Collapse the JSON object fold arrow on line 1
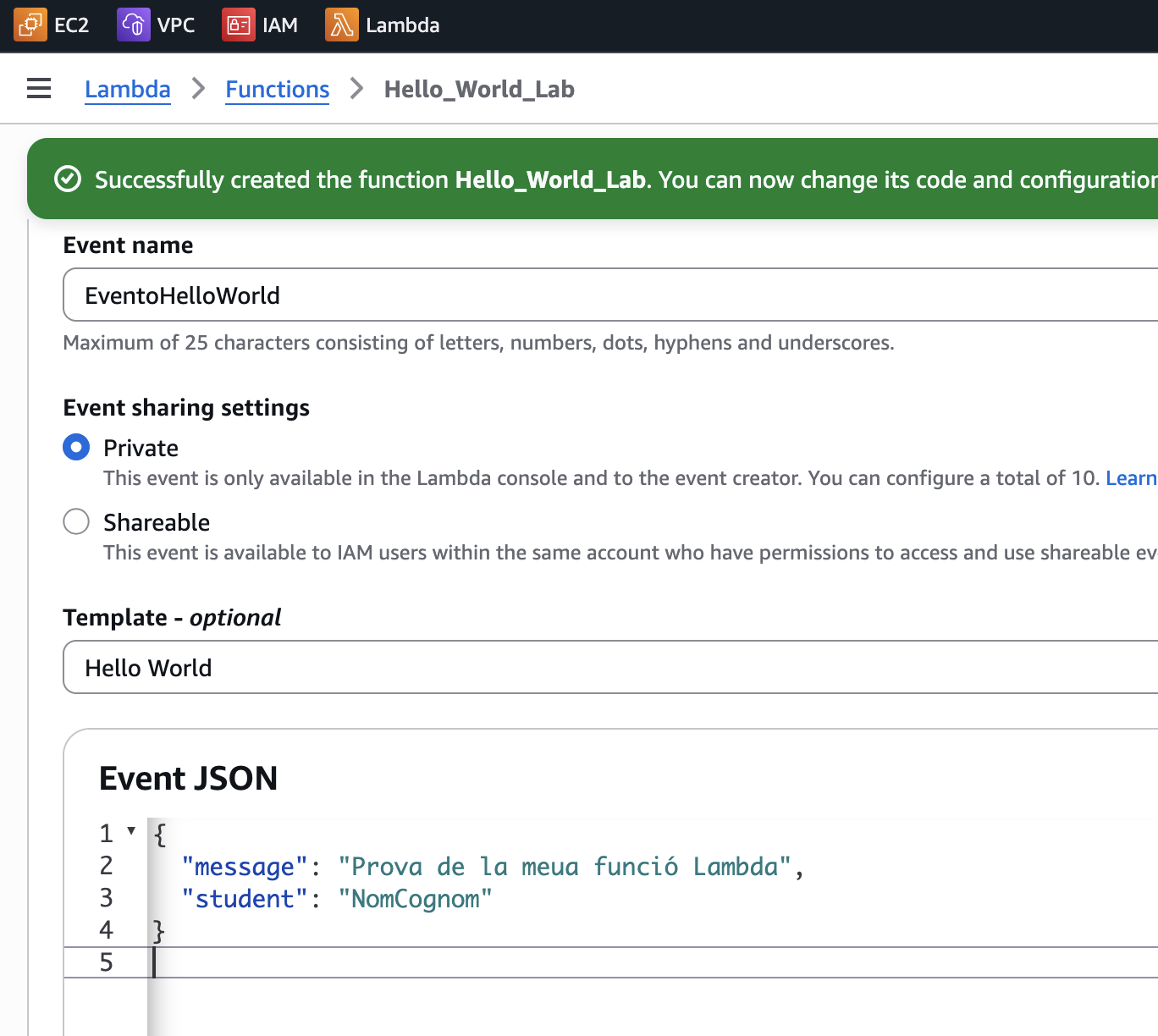The height and width of the screenshot is (1036, 1158). click(131, 831)
